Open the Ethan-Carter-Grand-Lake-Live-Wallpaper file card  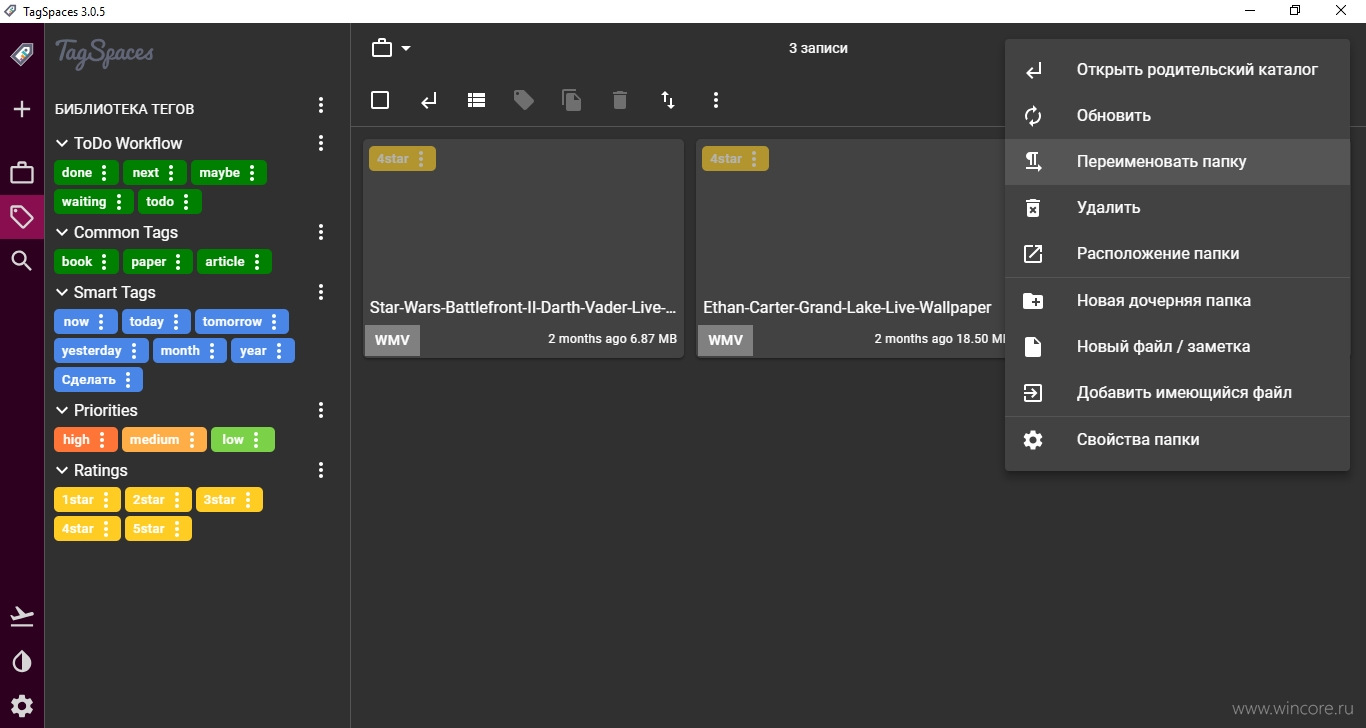coord(851,249)
